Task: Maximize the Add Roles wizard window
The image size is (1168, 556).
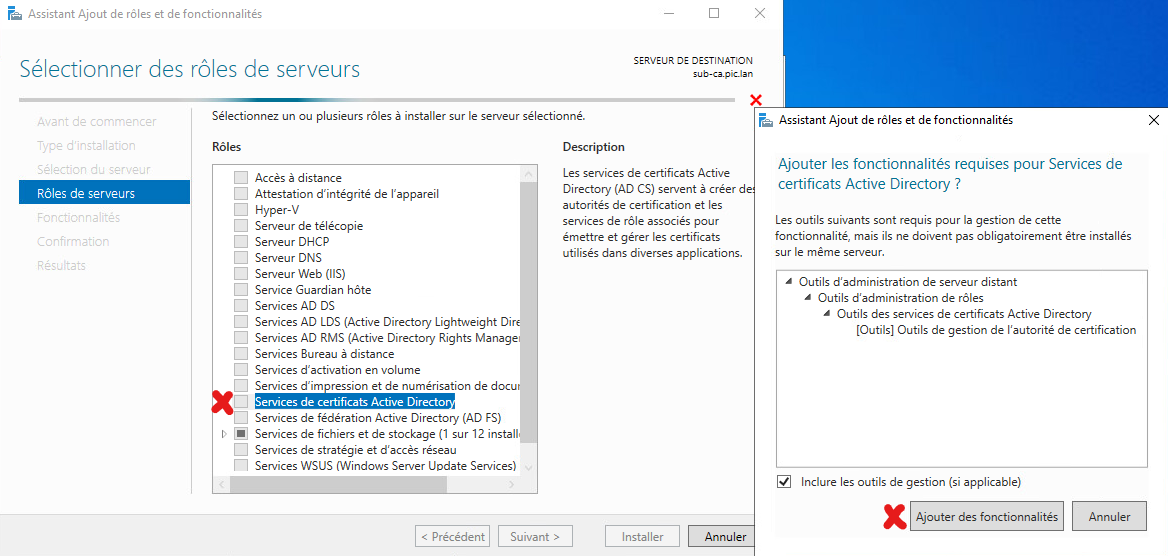Action: pos(714,14)
